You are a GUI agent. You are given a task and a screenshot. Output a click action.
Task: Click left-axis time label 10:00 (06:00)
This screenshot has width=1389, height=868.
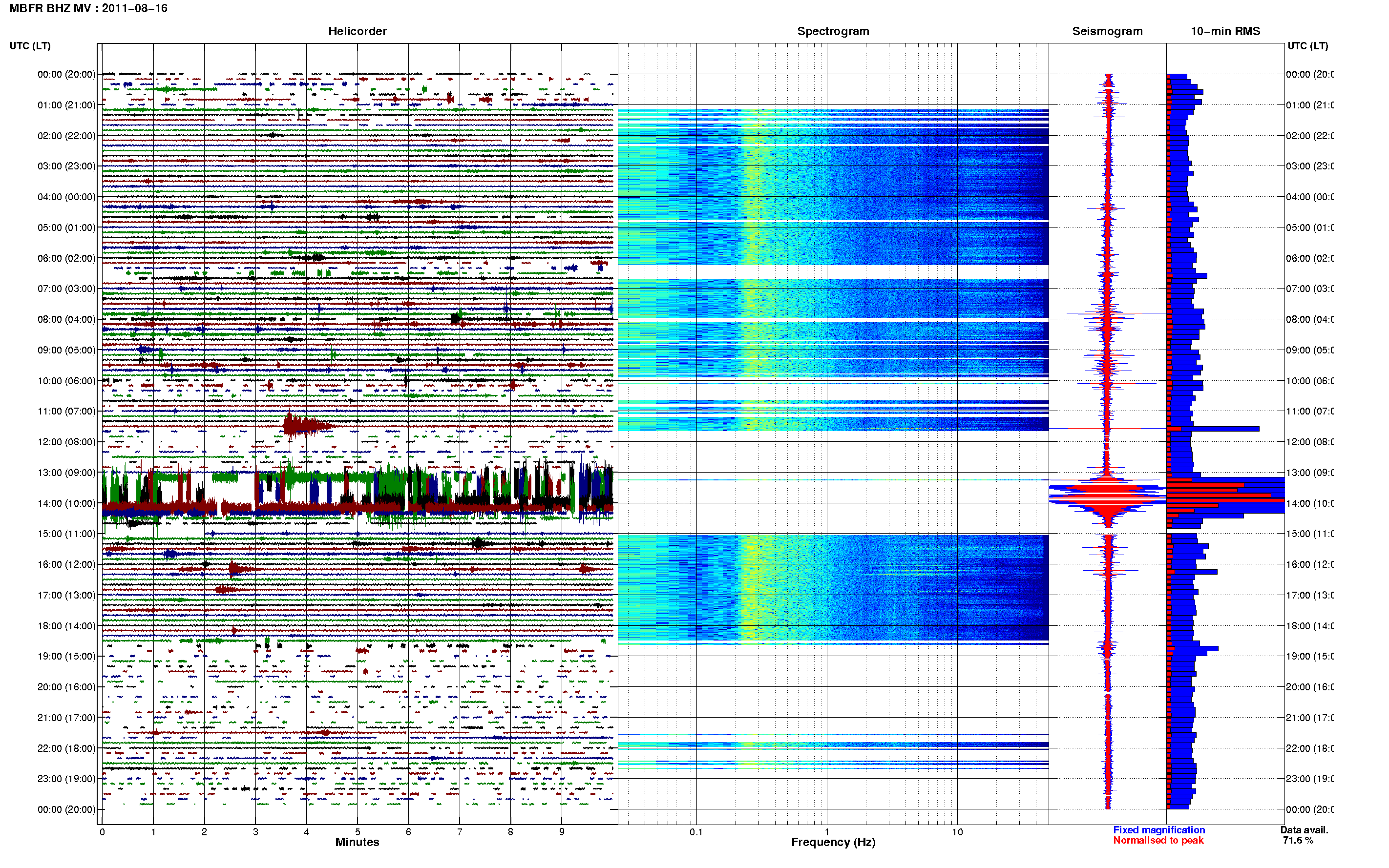click(66, 381)
